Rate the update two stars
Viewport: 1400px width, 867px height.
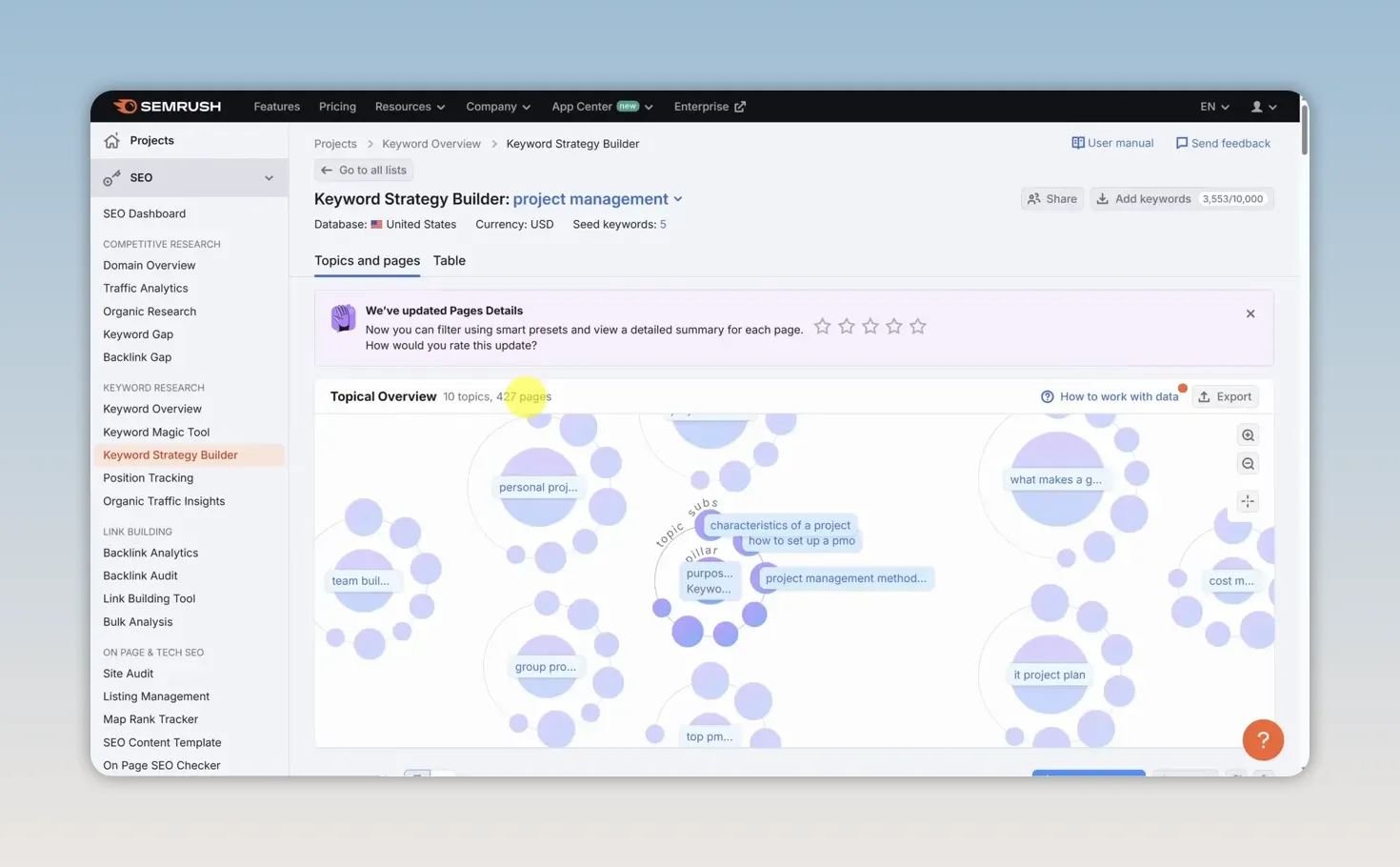(x=847, y=327)
